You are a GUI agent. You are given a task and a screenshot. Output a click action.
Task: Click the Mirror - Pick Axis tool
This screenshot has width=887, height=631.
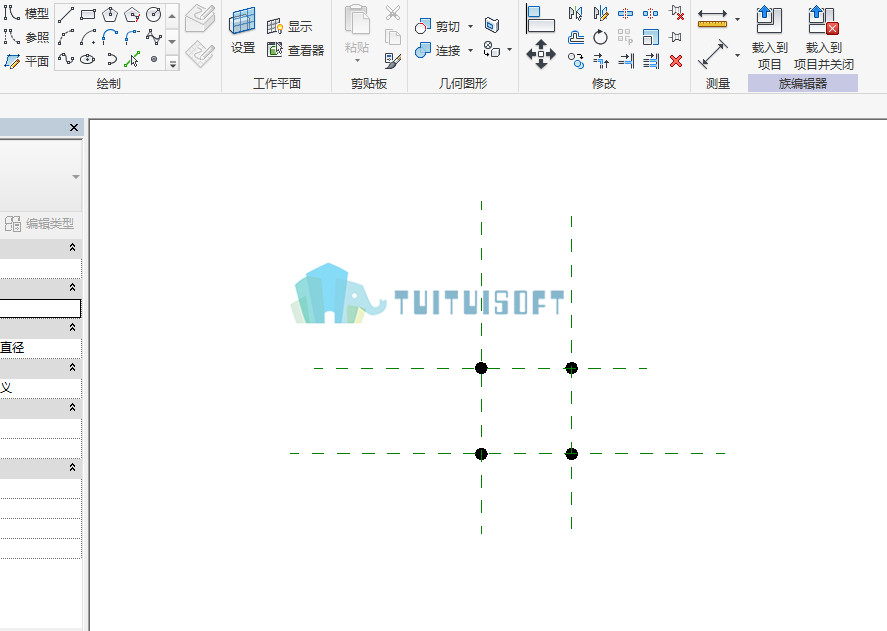tap(575, 13)
